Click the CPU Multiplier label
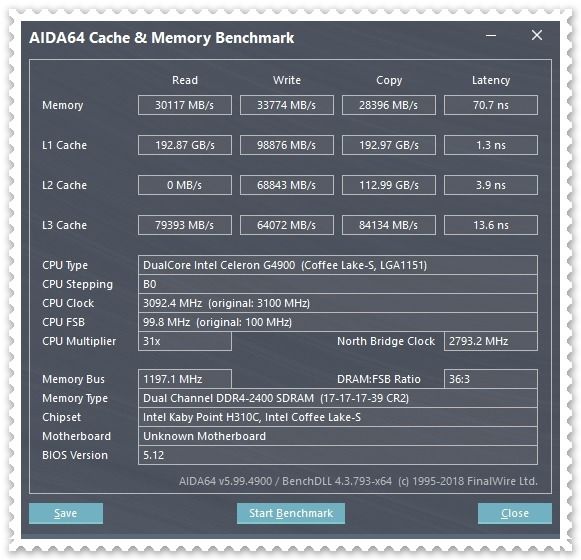Screen dimensions: 581x560 (x=79, y=341)
